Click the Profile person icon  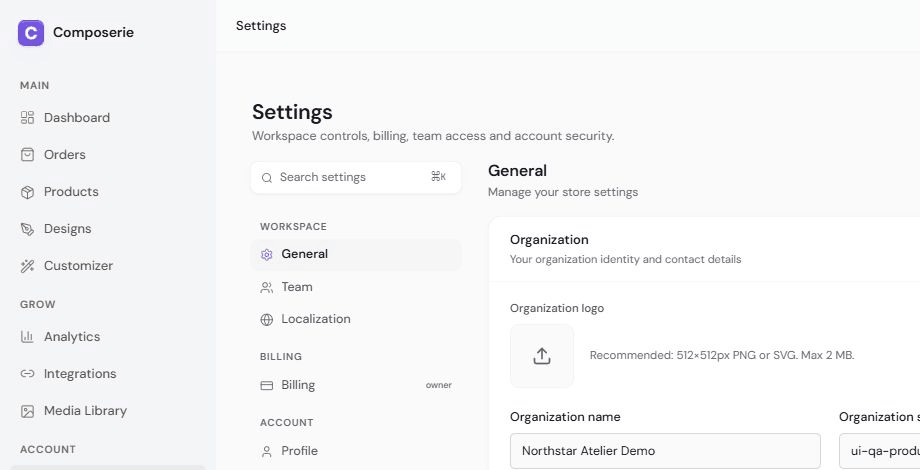coord(266,451)
